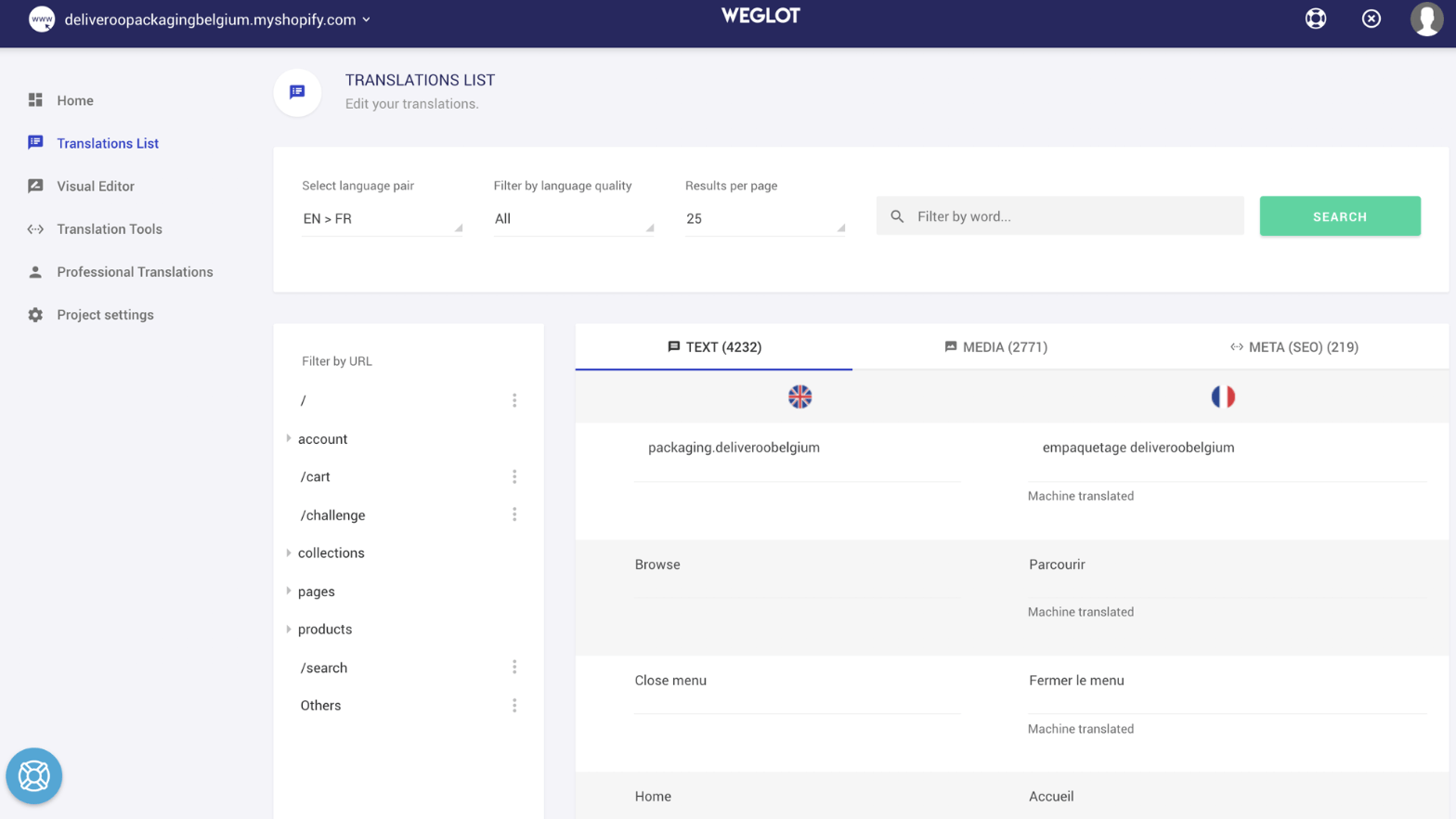Screen dimensions: 1456x819
Task: Switch to the META (SEO) (219) tab
Action: (1293, 347)
